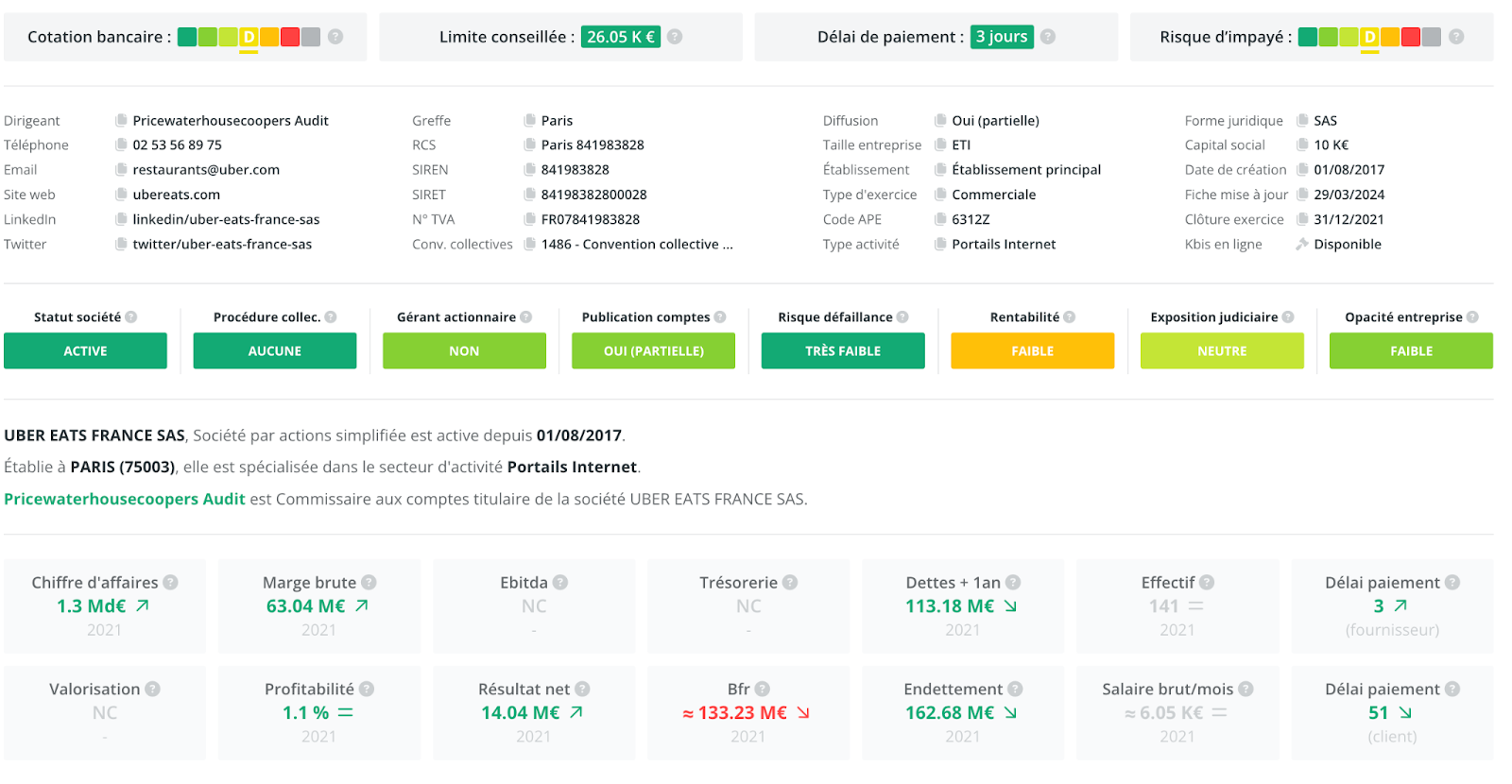The width and height of the screenshot is (1512, 784).
Task: Click the twitter/uber-eats-france-sas value
Action: pyautogui.click(x=222, y=244)
